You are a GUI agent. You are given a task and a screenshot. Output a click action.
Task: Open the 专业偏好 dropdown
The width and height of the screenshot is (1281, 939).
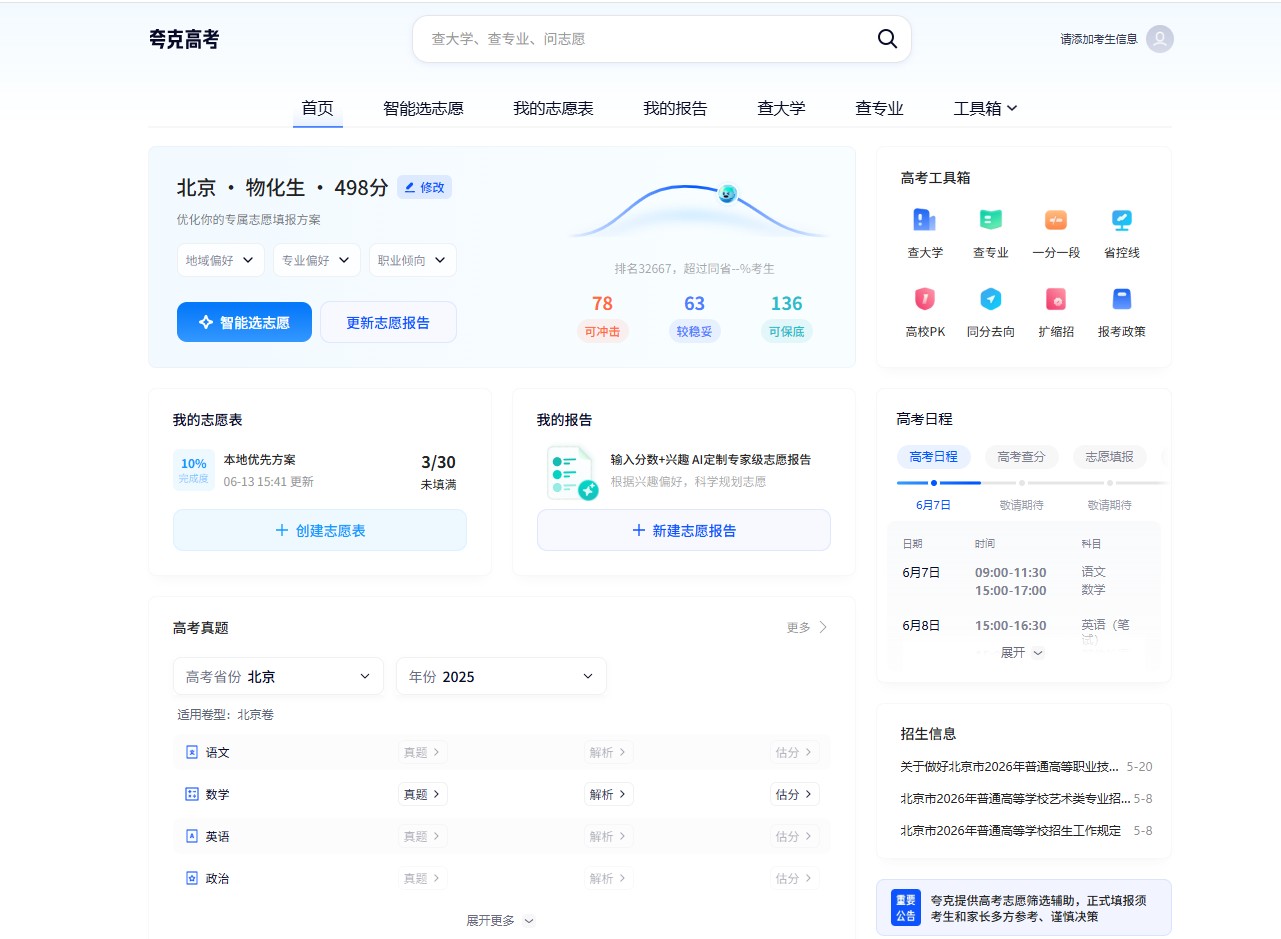coord(317,260)
